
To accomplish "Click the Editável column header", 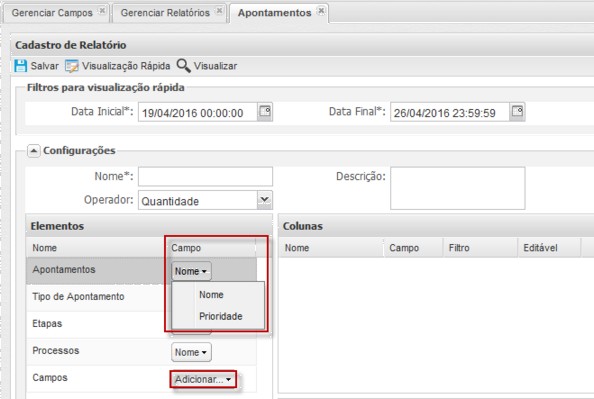I will point(549,248).
